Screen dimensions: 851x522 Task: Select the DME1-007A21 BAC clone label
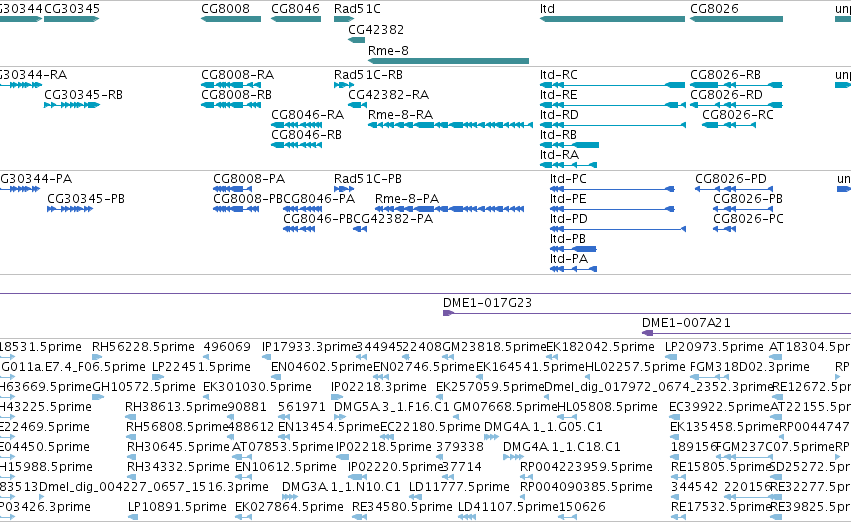[686, 322]
